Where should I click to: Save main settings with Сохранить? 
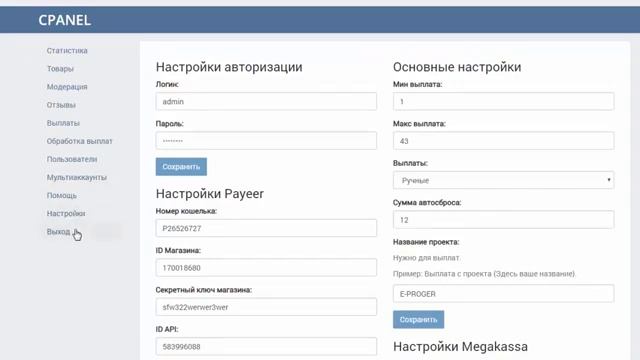click(418, 320)
